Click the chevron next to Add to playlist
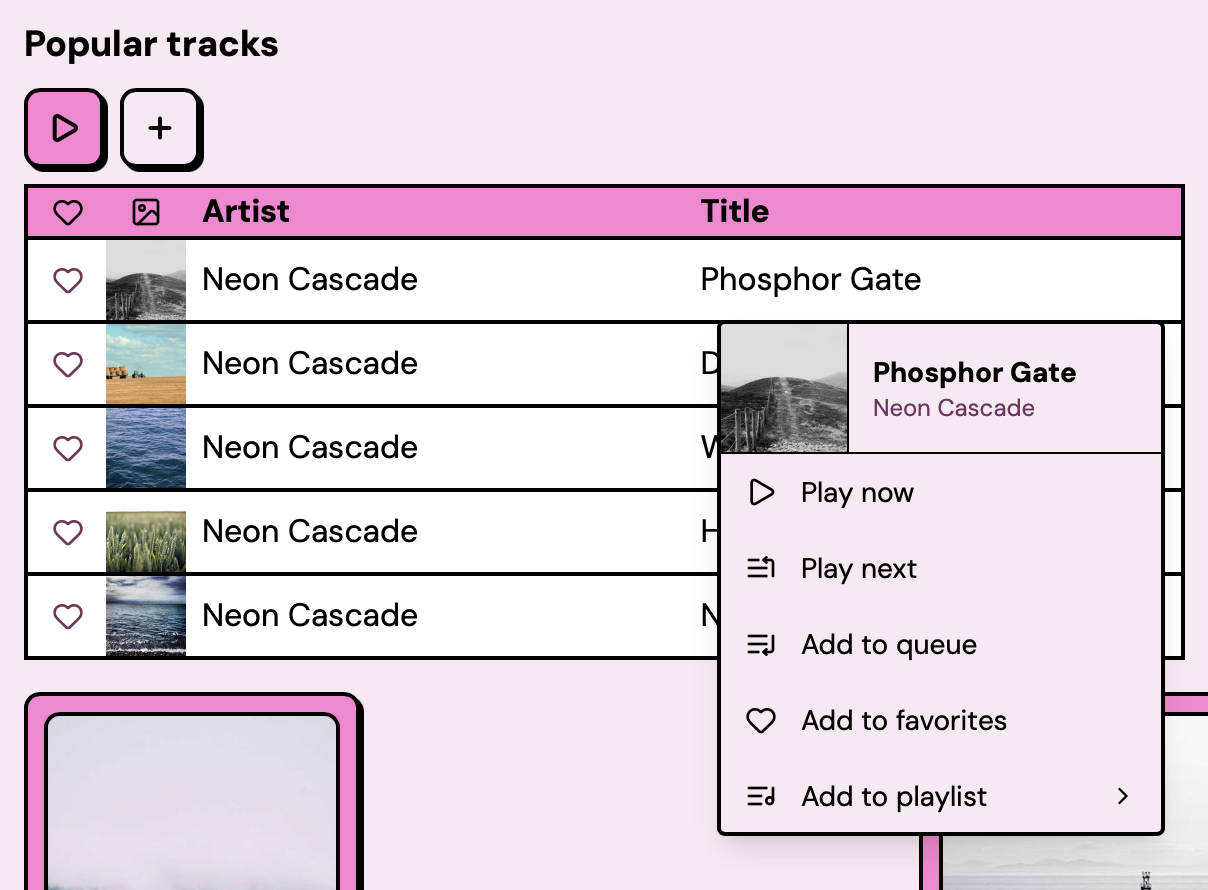Image resolution: width=1208 pixels, height=890 pixels. [x=1122, y=797]
